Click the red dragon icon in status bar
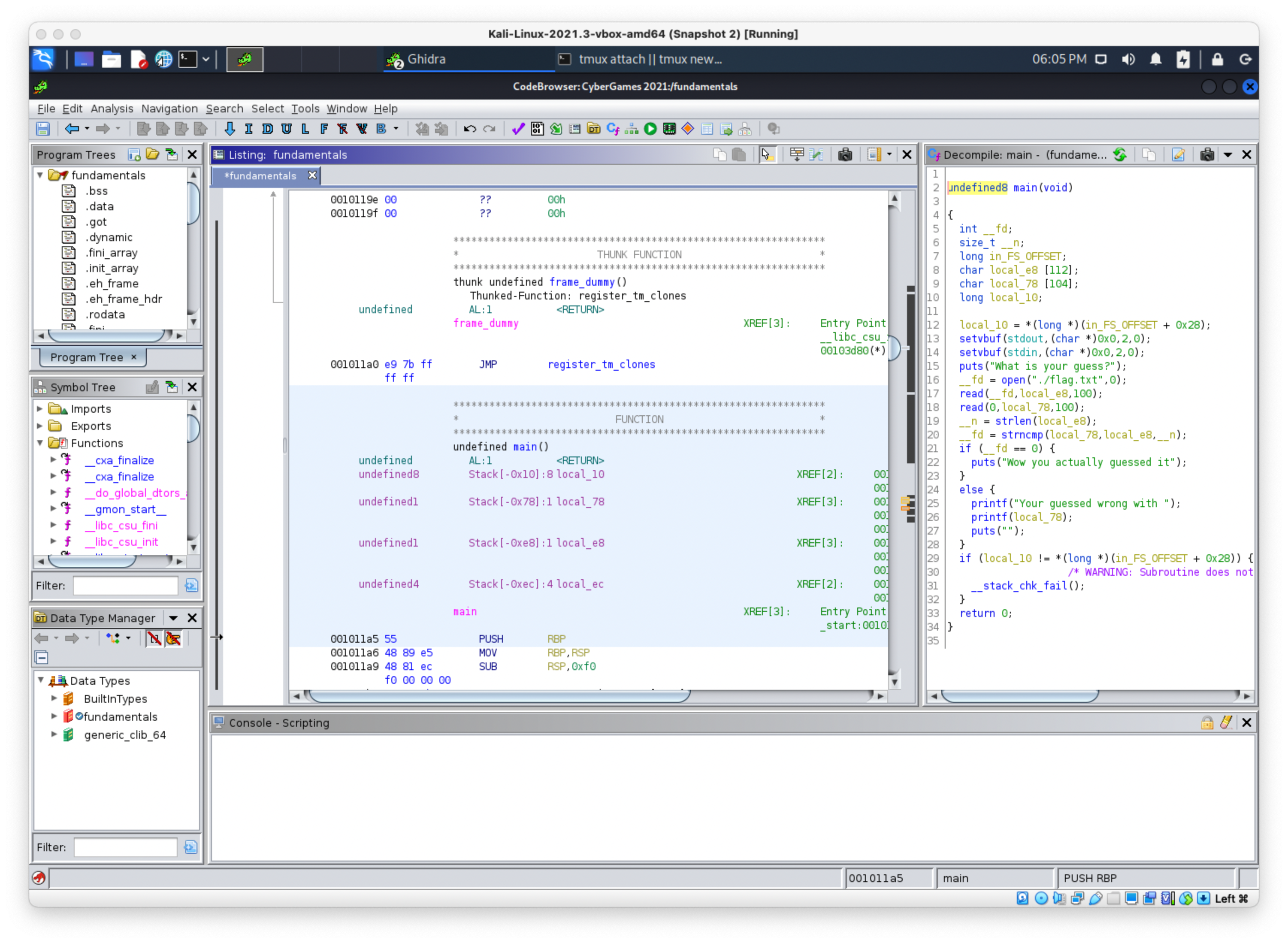1288x943 pixels. pos(39,879)
